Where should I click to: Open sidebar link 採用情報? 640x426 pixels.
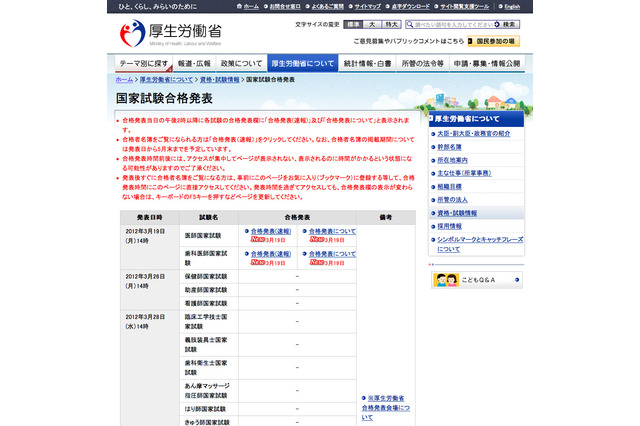[449, 226]
